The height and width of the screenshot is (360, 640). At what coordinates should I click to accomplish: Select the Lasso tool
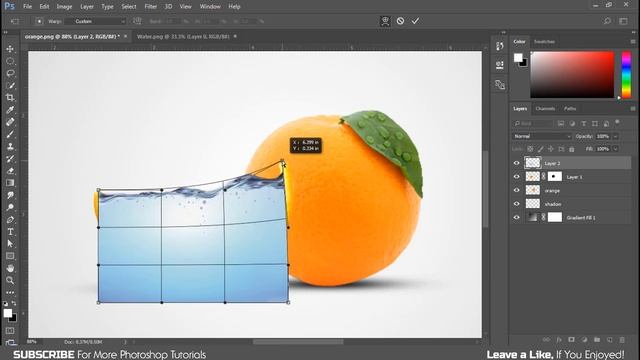tap(10, 73)
